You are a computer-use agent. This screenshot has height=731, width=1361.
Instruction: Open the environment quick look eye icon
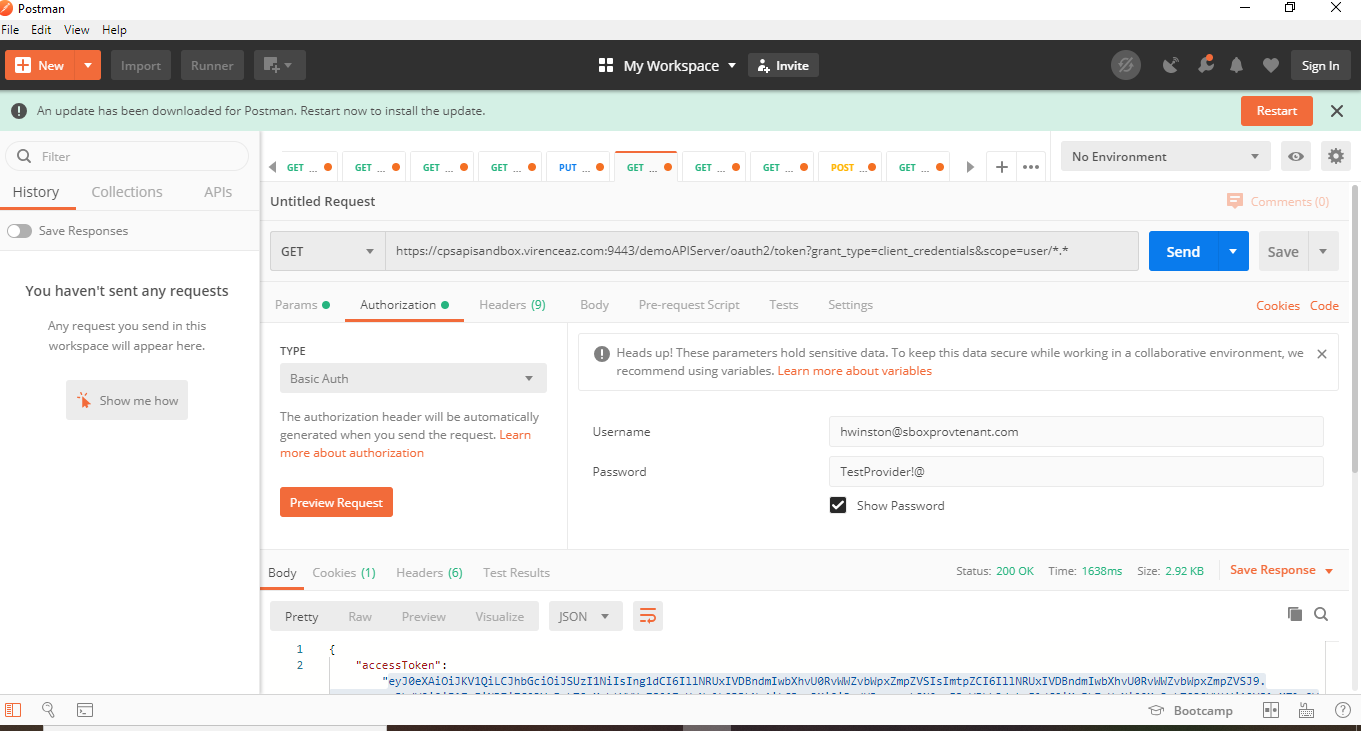(x=1295, y=156)
